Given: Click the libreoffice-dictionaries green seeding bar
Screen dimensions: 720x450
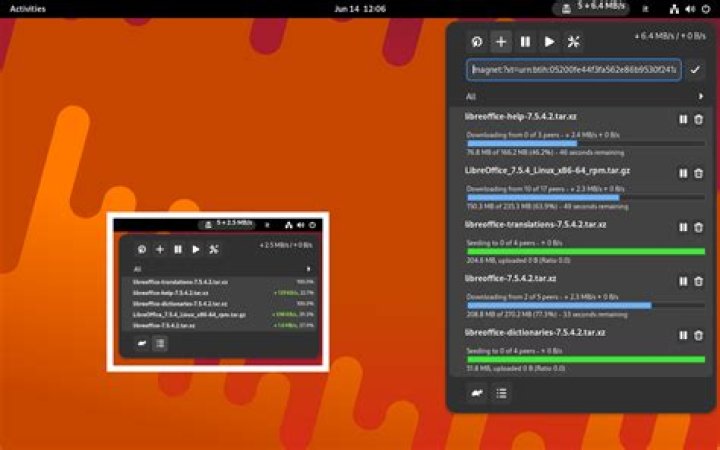Looking at the screenshot, I should (x=586, y=360).
